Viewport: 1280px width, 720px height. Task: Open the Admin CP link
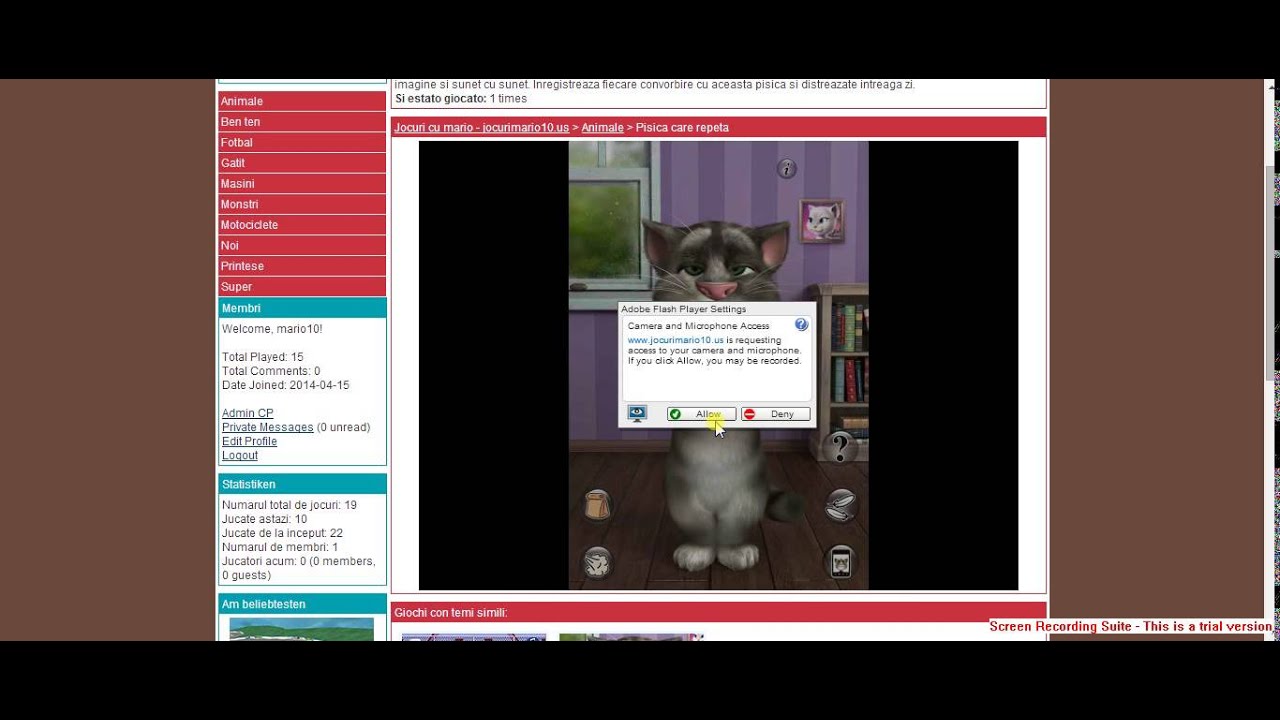(x=247, y=413)
